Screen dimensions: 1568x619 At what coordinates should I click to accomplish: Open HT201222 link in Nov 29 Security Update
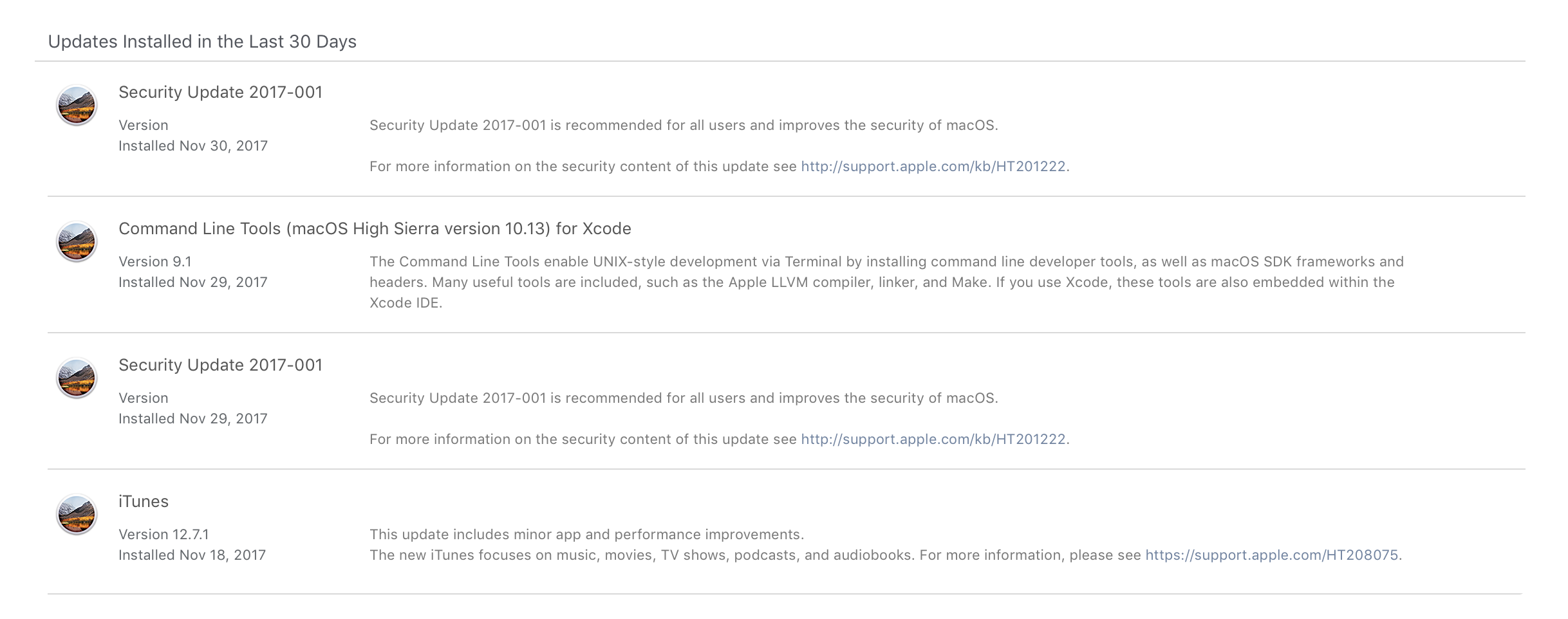click(x=933, y=439)
